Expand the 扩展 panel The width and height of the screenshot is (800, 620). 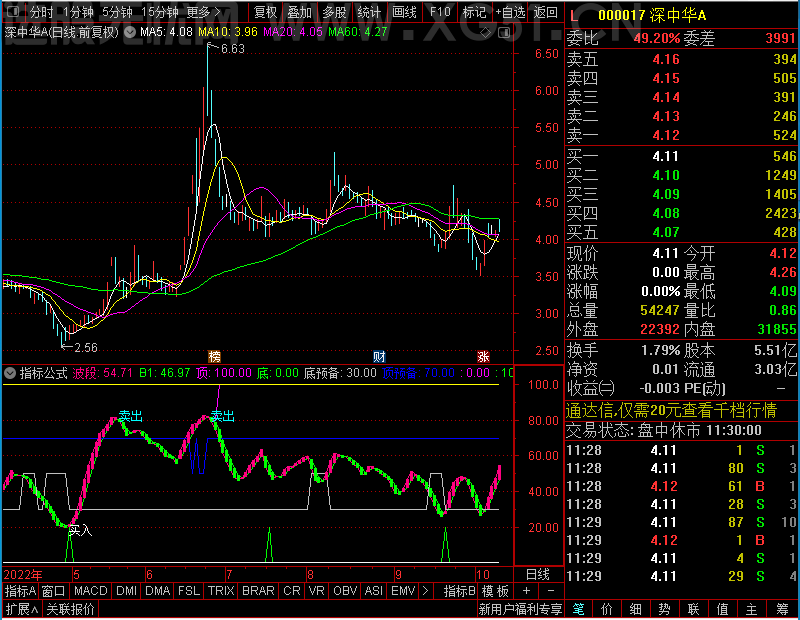(22, 609)
